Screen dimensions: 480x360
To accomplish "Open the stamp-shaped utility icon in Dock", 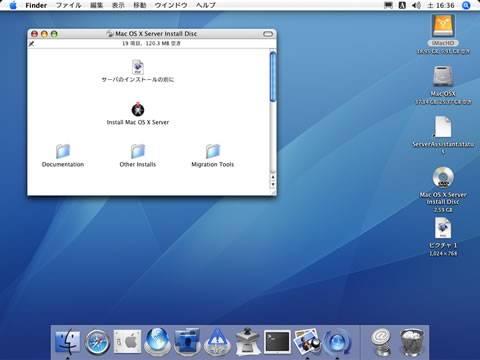I will (247, 342).
